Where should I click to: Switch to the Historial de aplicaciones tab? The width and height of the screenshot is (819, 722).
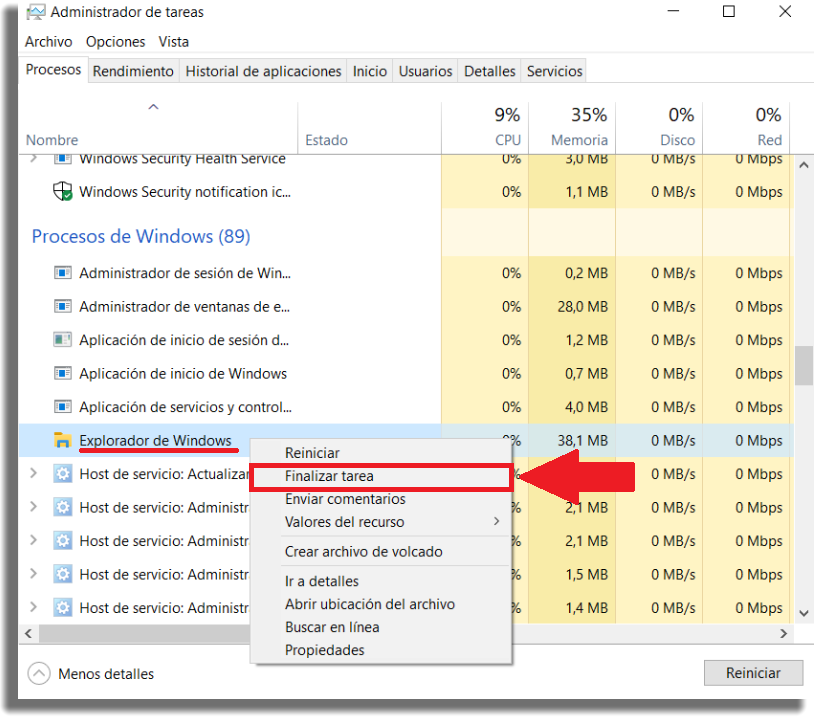click(x=263, y=71)
